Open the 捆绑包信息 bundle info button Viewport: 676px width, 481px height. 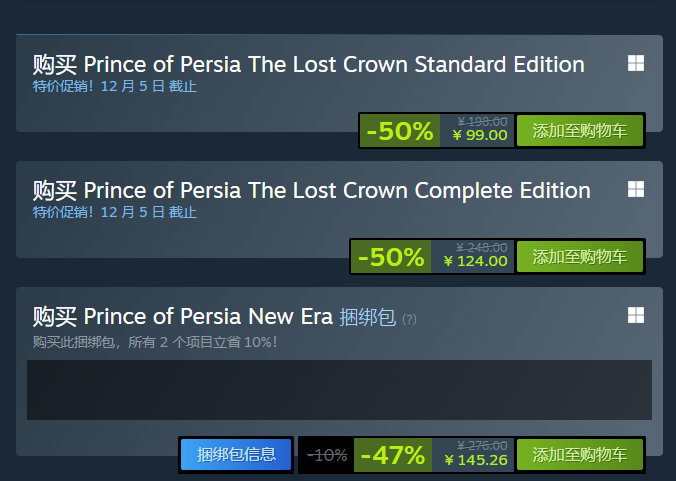pyautogui.click(x=236, y=455)
